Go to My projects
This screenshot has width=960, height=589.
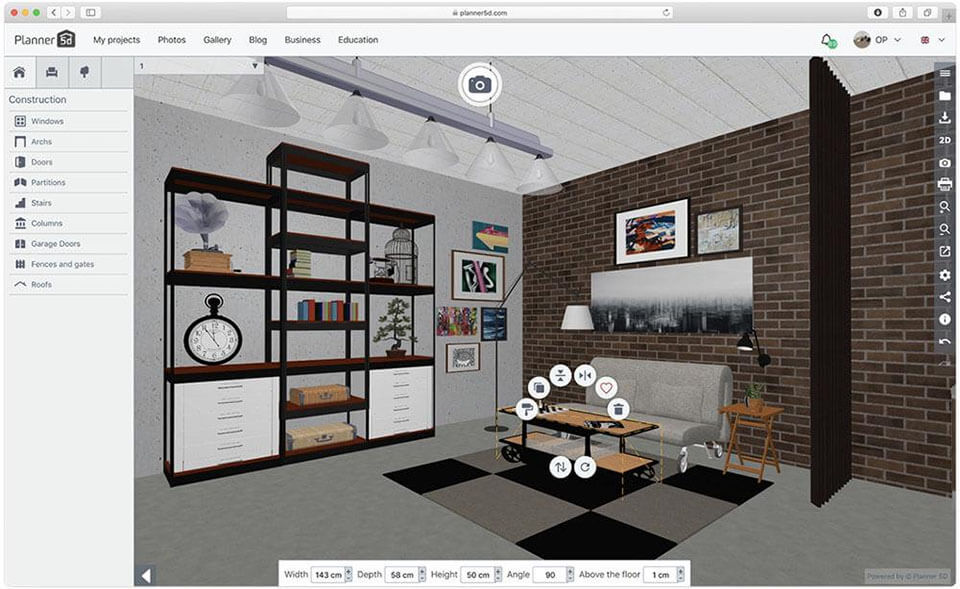tap(117, 40)
